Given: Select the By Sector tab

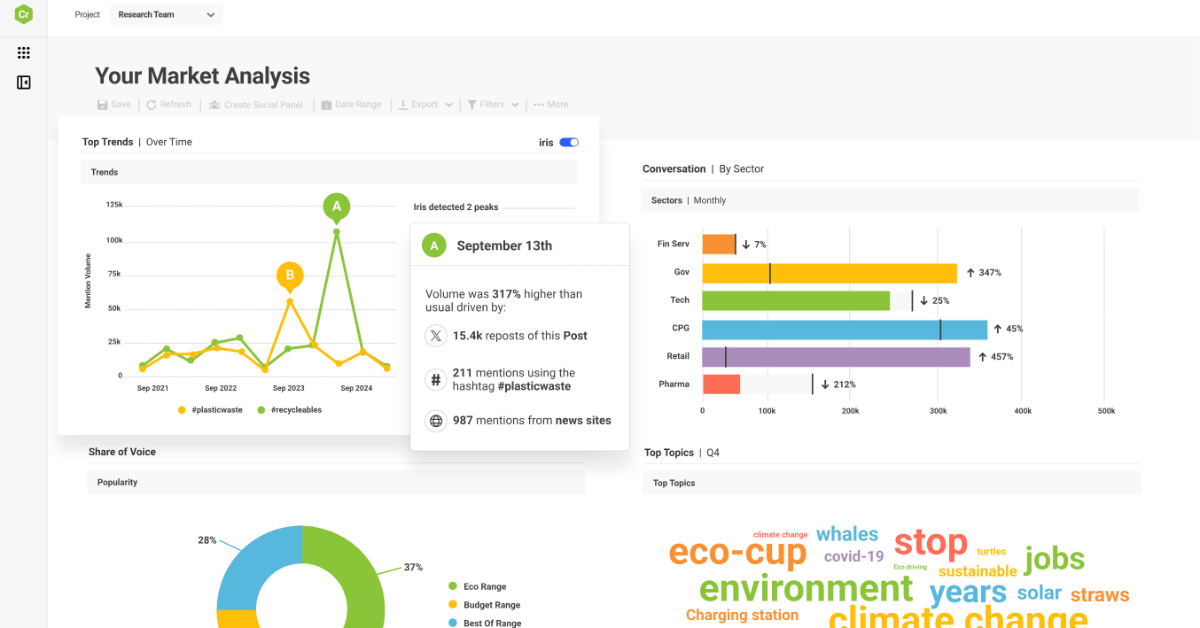Looking at the screenshot, I should tap(741, 169).
